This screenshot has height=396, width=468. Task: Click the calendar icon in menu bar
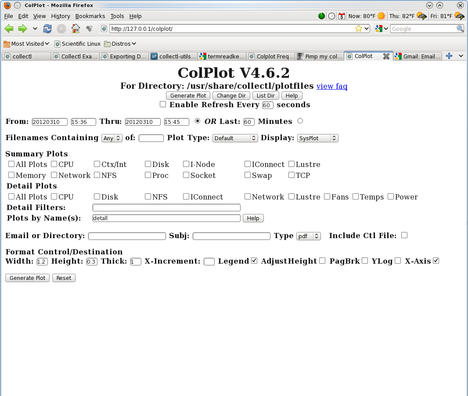(x=342, y=16)
